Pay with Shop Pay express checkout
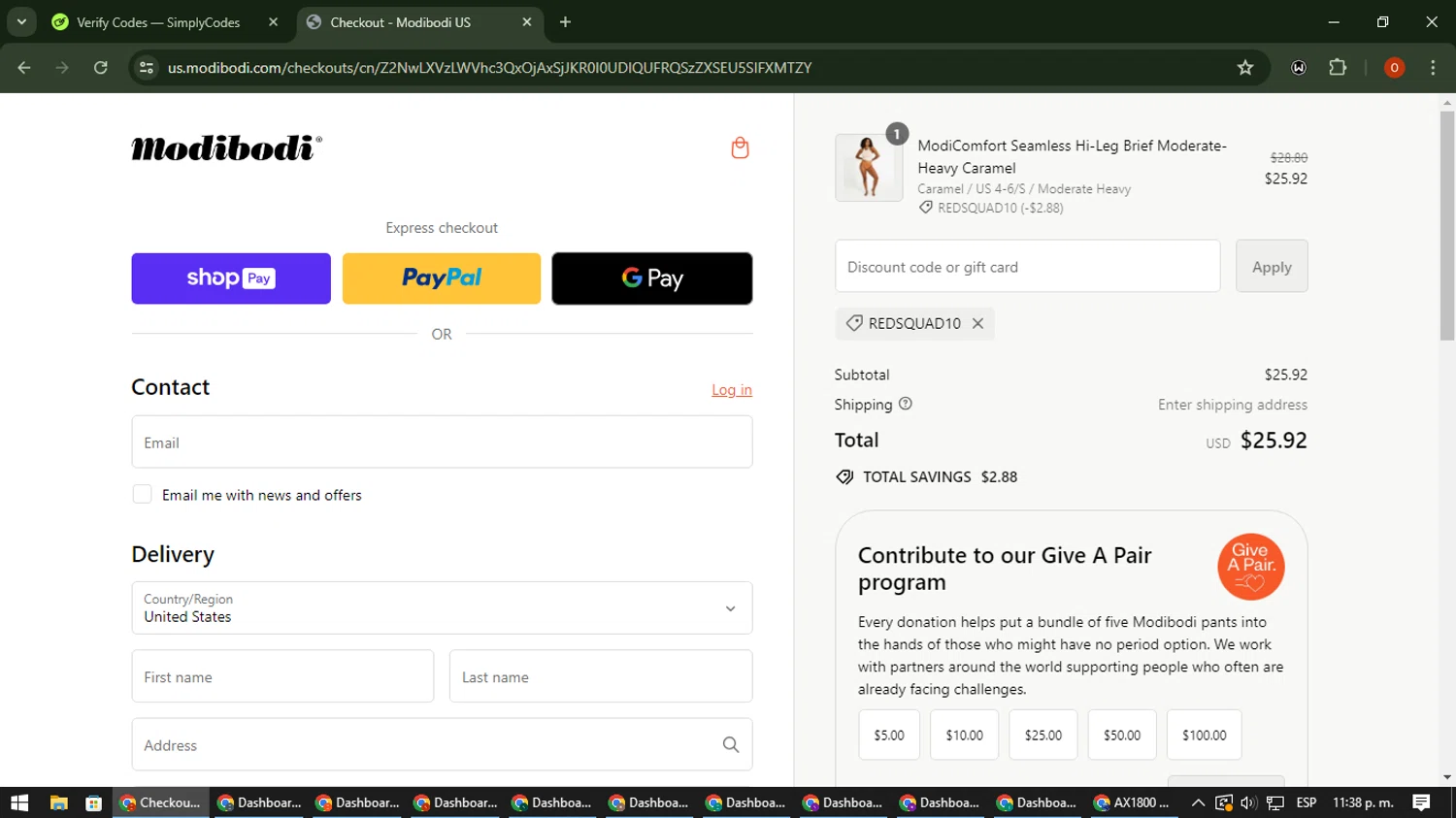Screen dimensions: 1456x818 (x=231, y=278)
